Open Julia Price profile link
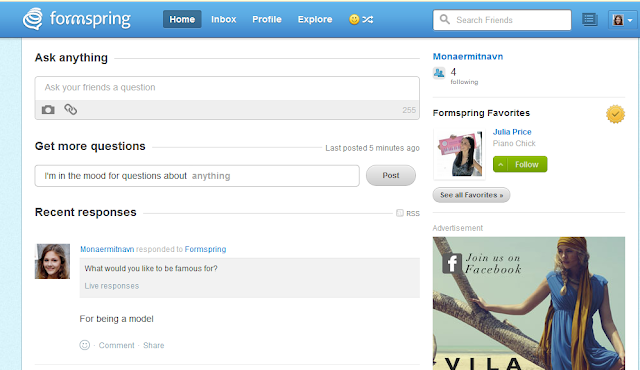 click(x=512, y=132)
